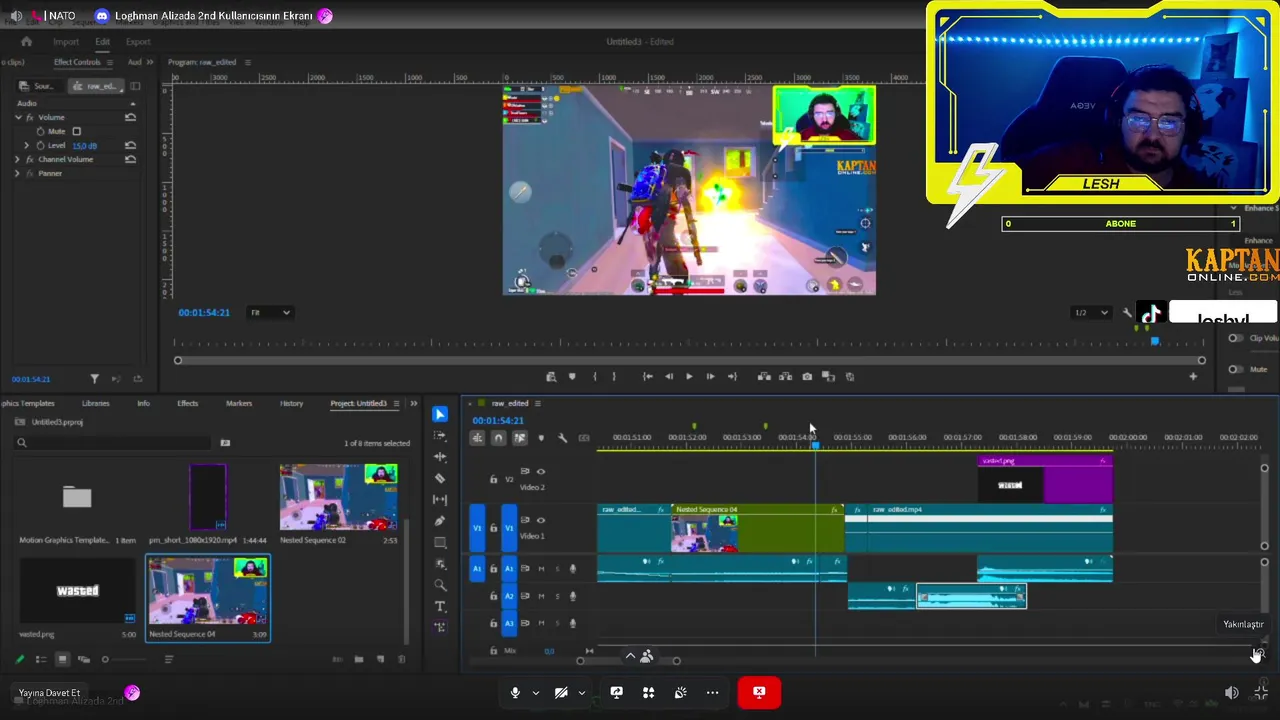Switch to the History panel tab
The image size is (1280, 720).
[x=291, y=403]
